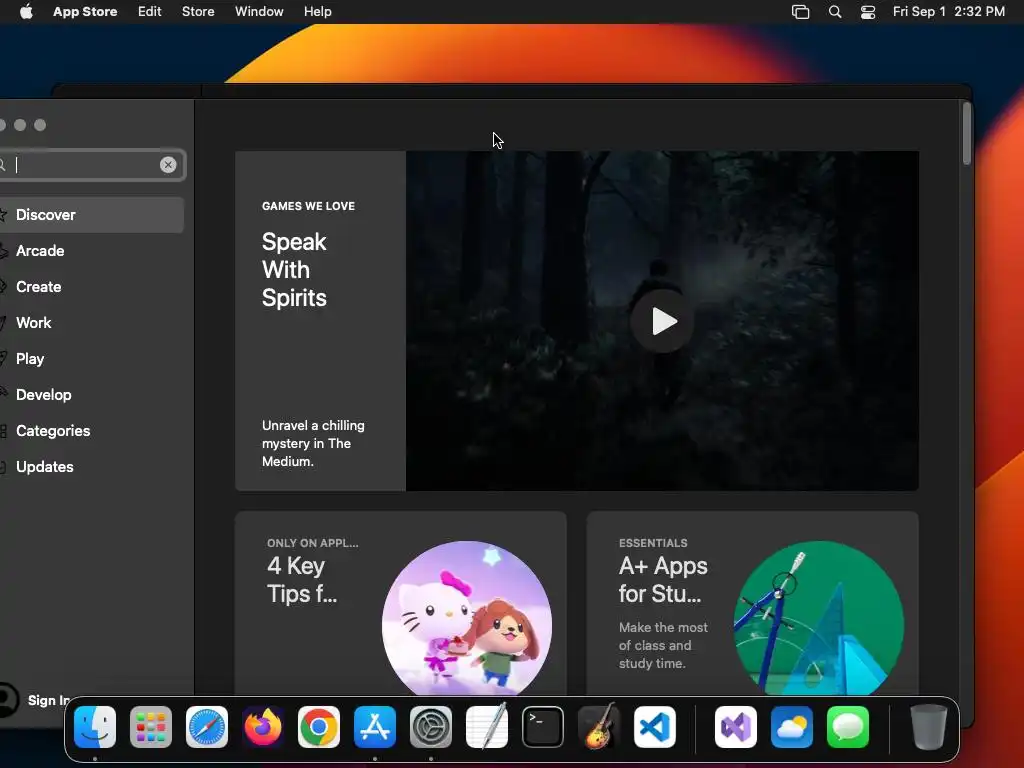Open the Help menu
1024x768 pixels.
click(317, 12)
